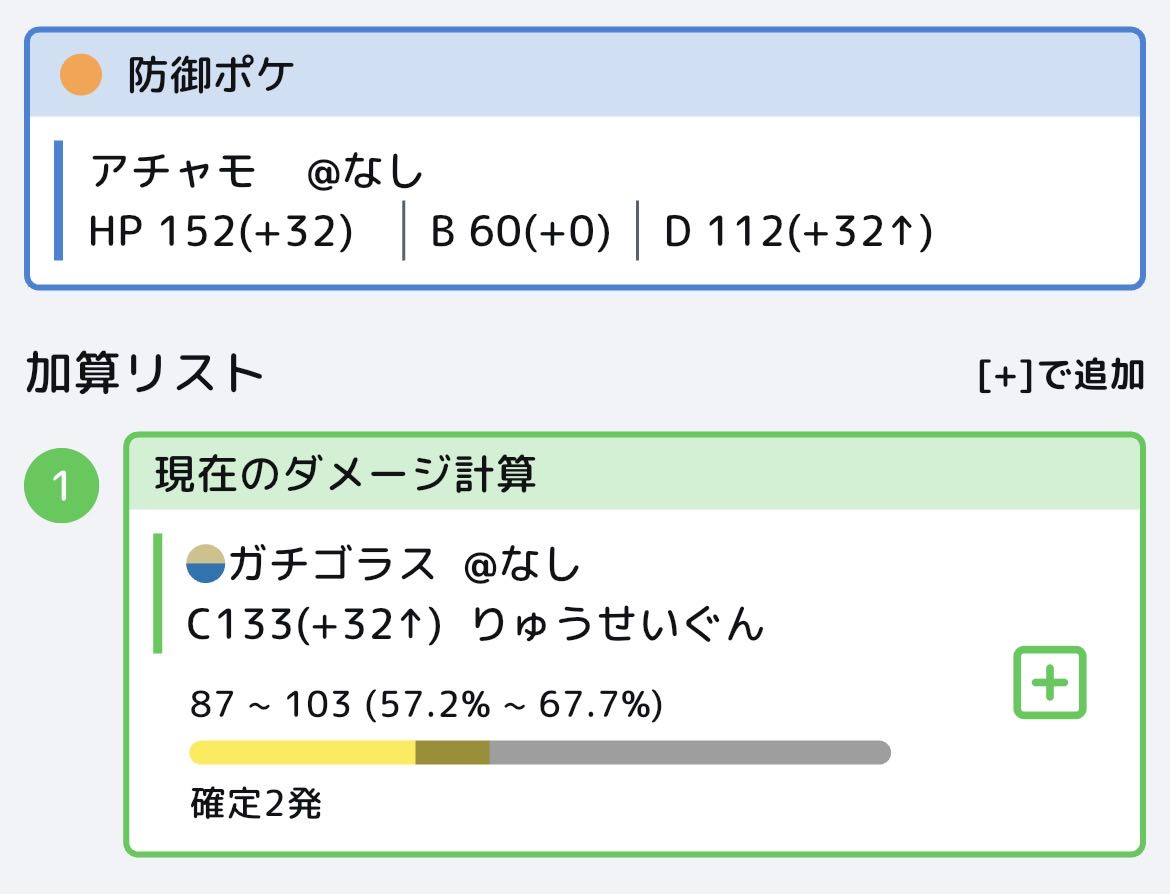1170x894 pixels.
Task: Edit the B 60(+0) defense stat
Action: coord(520,232)
